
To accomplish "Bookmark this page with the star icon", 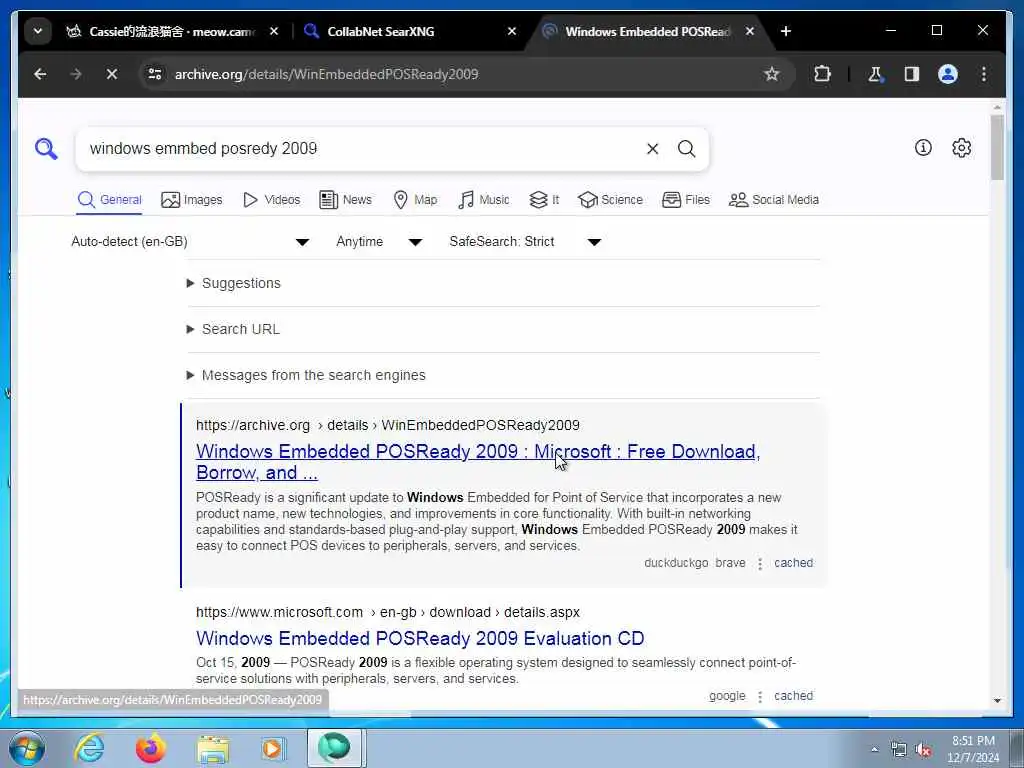I will coord(772,74).
